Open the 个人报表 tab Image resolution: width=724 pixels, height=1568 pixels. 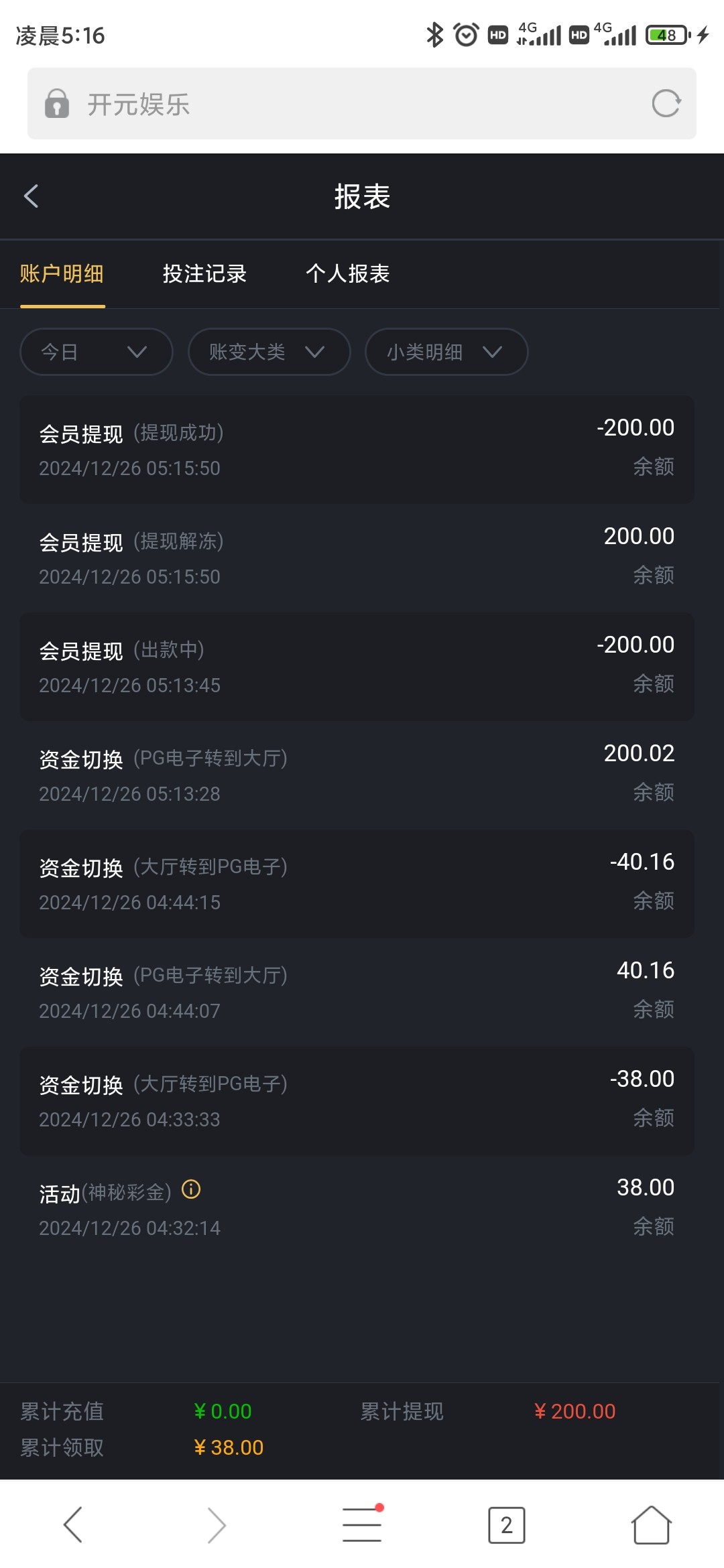click(x=347, y=274)
